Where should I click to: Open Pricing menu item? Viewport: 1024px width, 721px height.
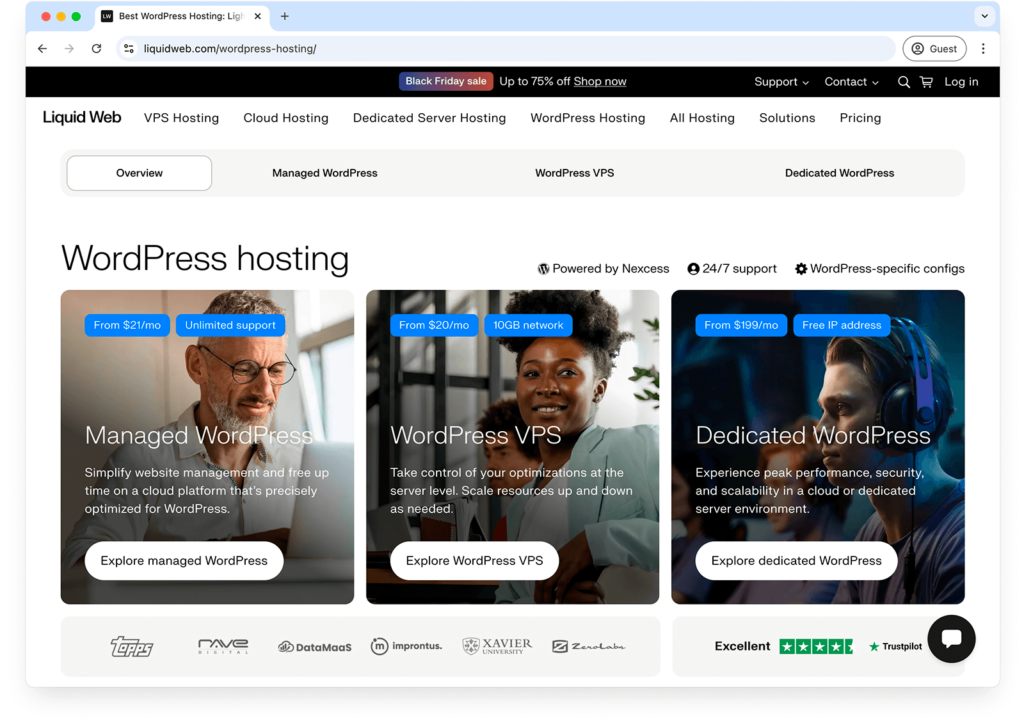click(x=860, y=118)
